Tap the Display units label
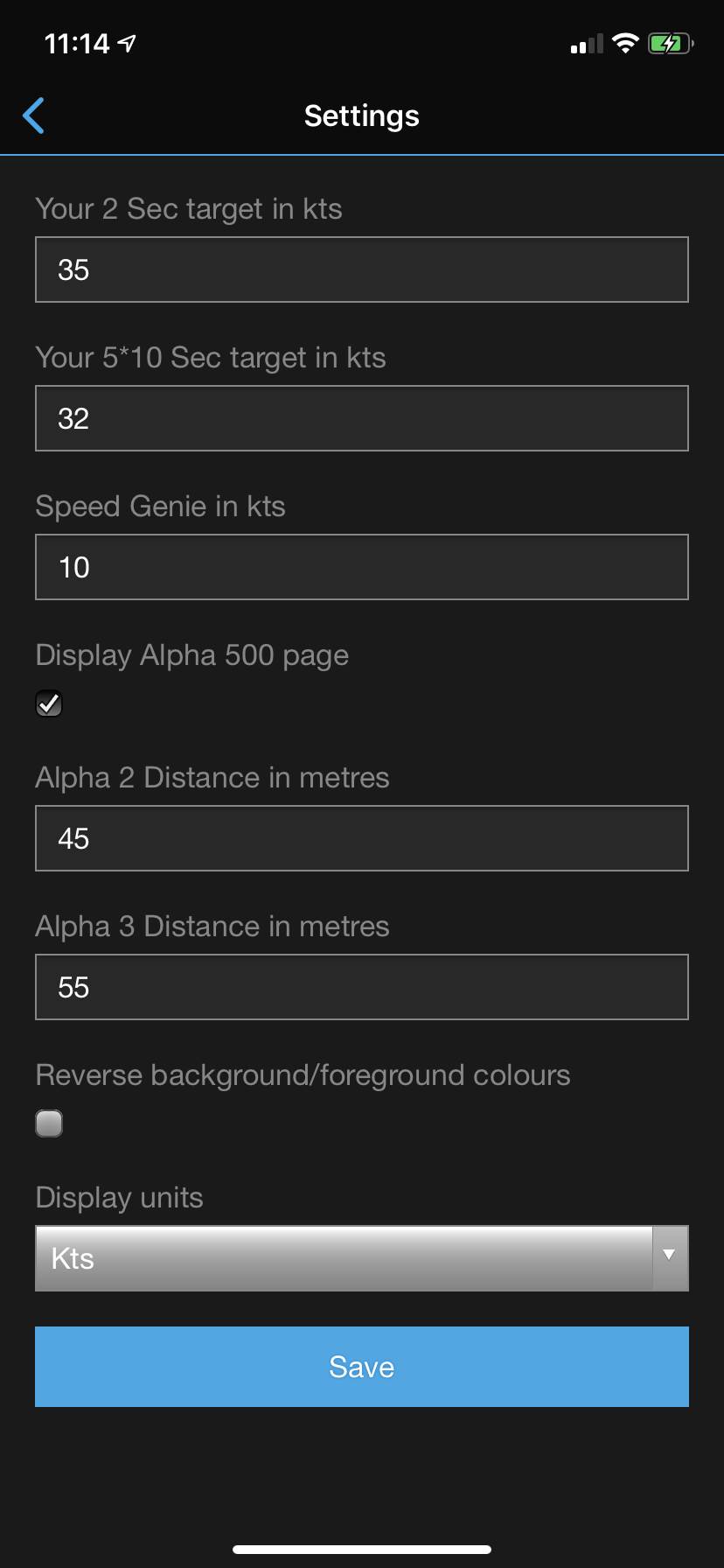Screen dimensions: 724x1568 pos(120,1198)
